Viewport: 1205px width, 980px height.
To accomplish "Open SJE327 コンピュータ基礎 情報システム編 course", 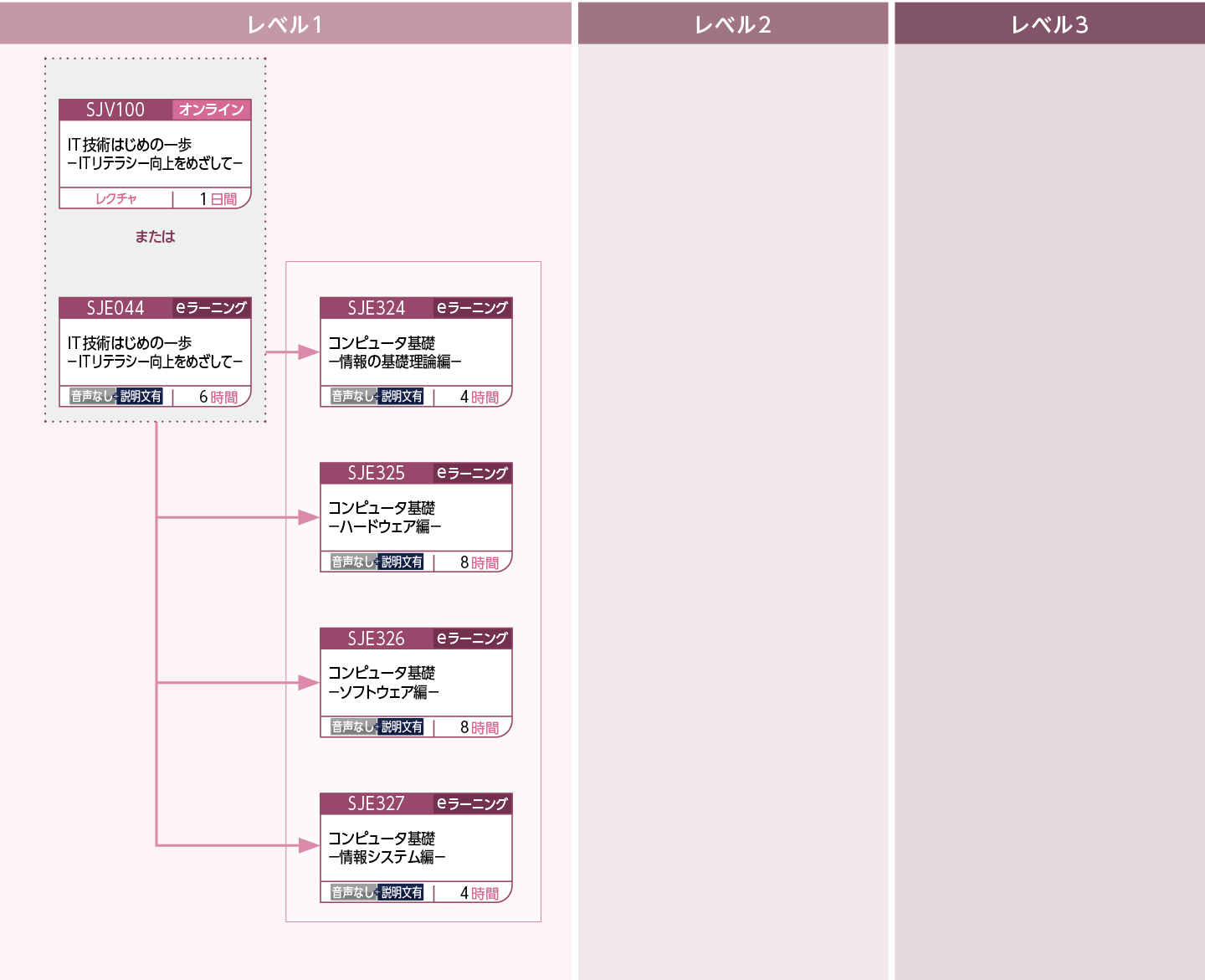I will click(415, 847).
